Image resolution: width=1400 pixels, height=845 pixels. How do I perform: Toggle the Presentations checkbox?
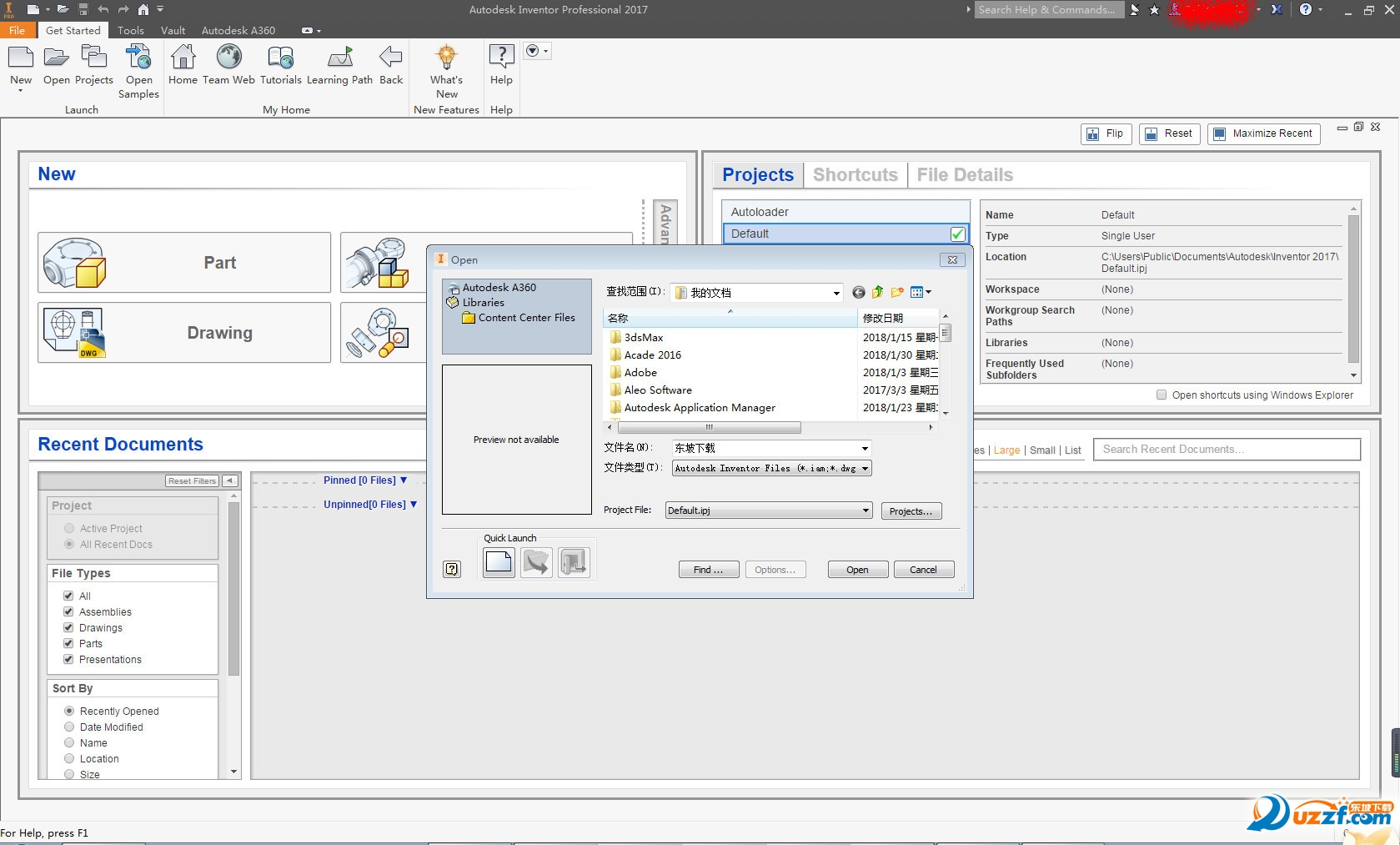68,659
